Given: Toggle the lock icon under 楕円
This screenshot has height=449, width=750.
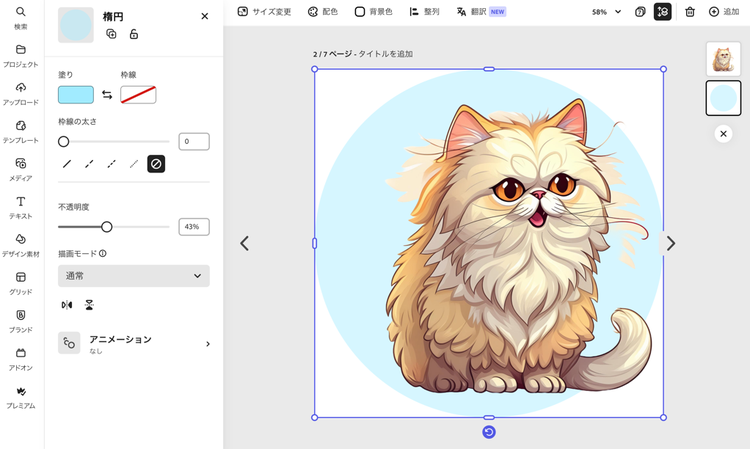Looking at the screenshot, I should pos(134,34).
